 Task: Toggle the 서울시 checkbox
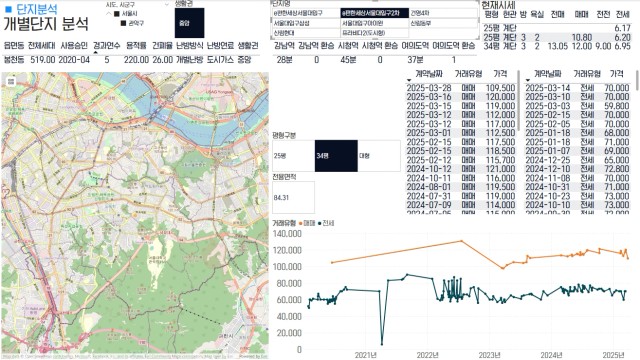click(117, 14)
